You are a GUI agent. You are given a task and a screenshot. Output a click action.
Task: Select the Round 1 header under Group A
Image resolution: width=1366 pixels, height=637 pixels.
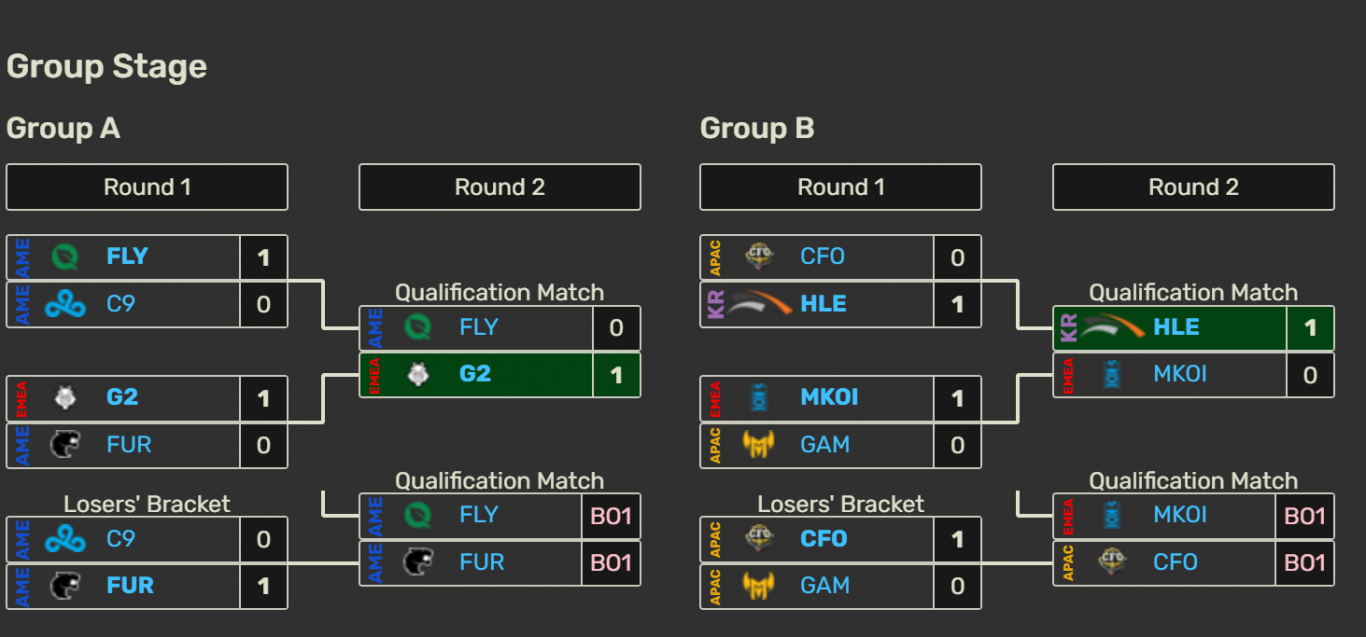(x=147, y=187)
